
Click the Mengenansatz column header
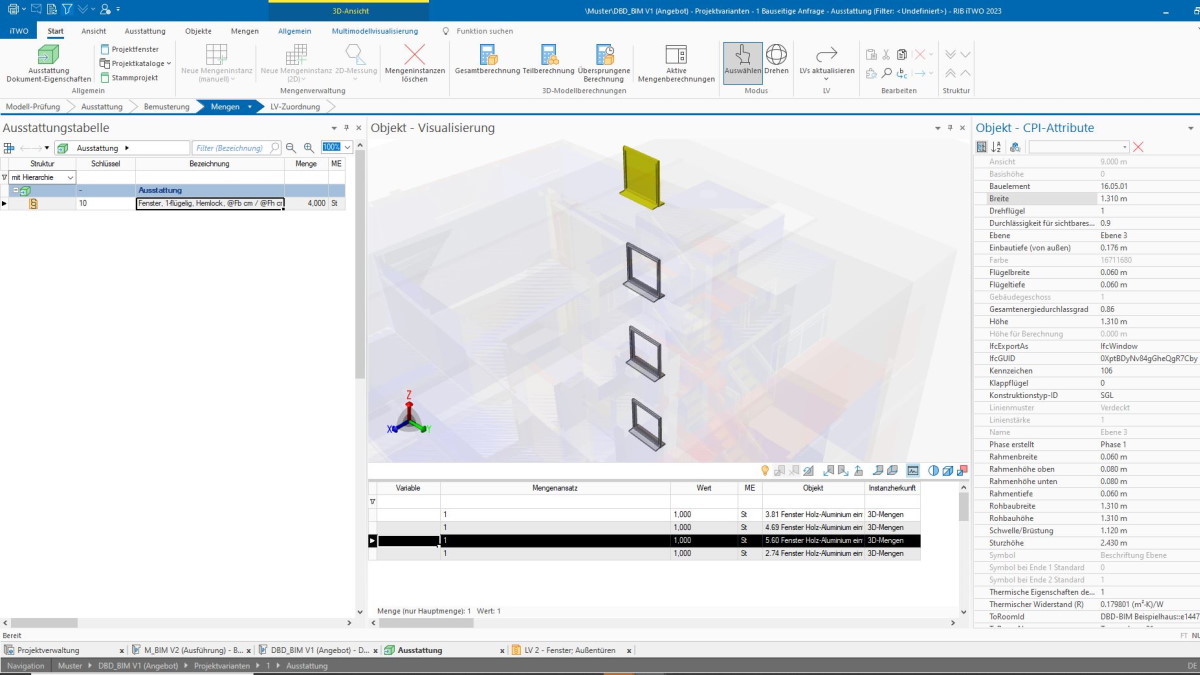(556, 488)
